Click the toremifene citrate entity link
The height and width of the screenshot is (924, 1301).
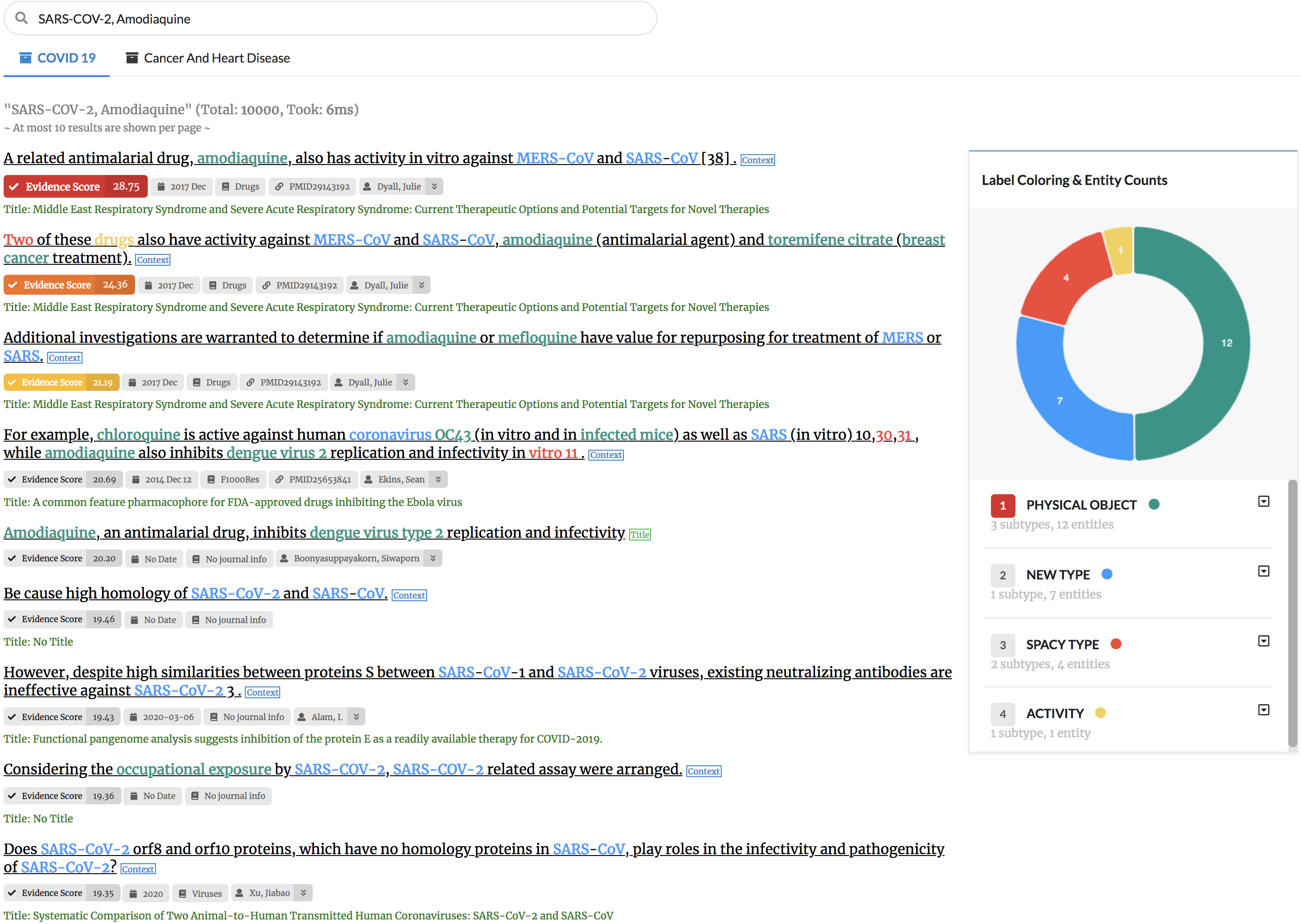click(x=830, y=239)
